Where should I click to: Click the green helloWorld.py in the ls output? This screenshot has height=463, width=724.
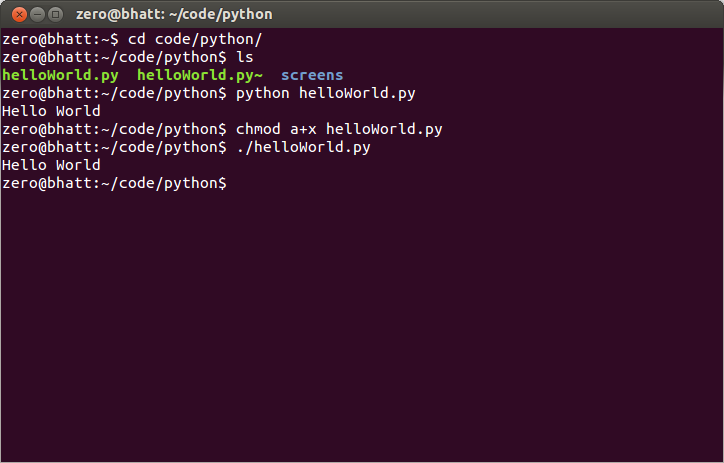[x=60, y=75]
